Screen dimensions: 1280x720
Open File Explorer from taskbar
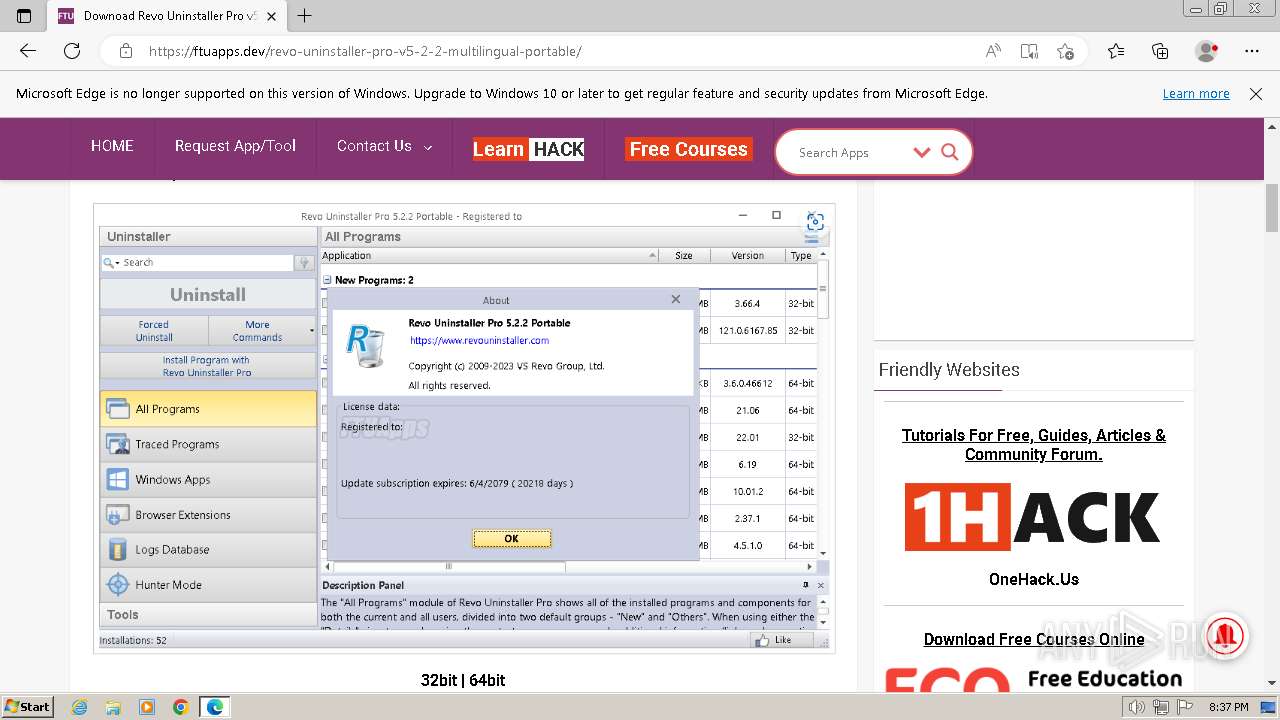click(x=113, y=707)
